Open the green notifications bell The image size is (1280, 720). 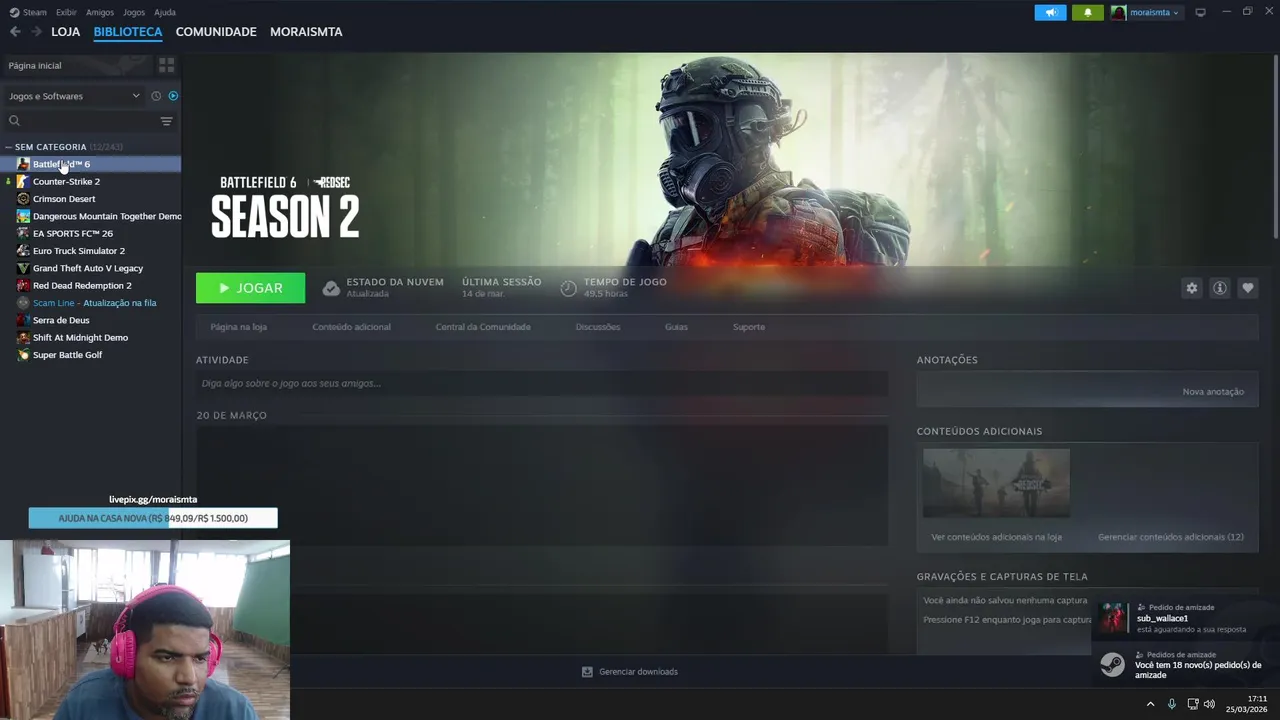1087,12
